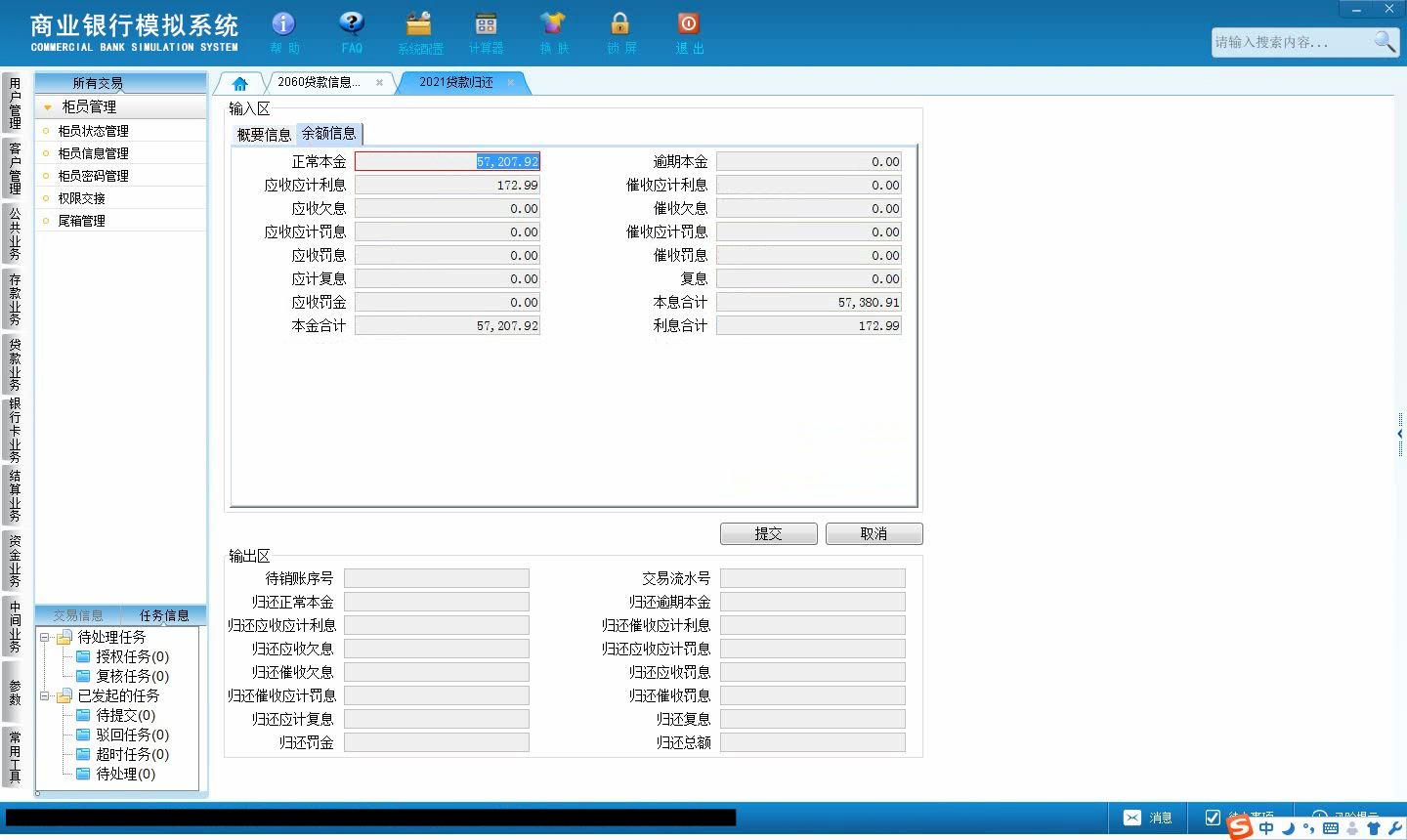Image resolution: width=1407 pixels, height=840 pixels.
Task: Open the 消息 message icon in status bar
Action: click(x=1131, y=818)
